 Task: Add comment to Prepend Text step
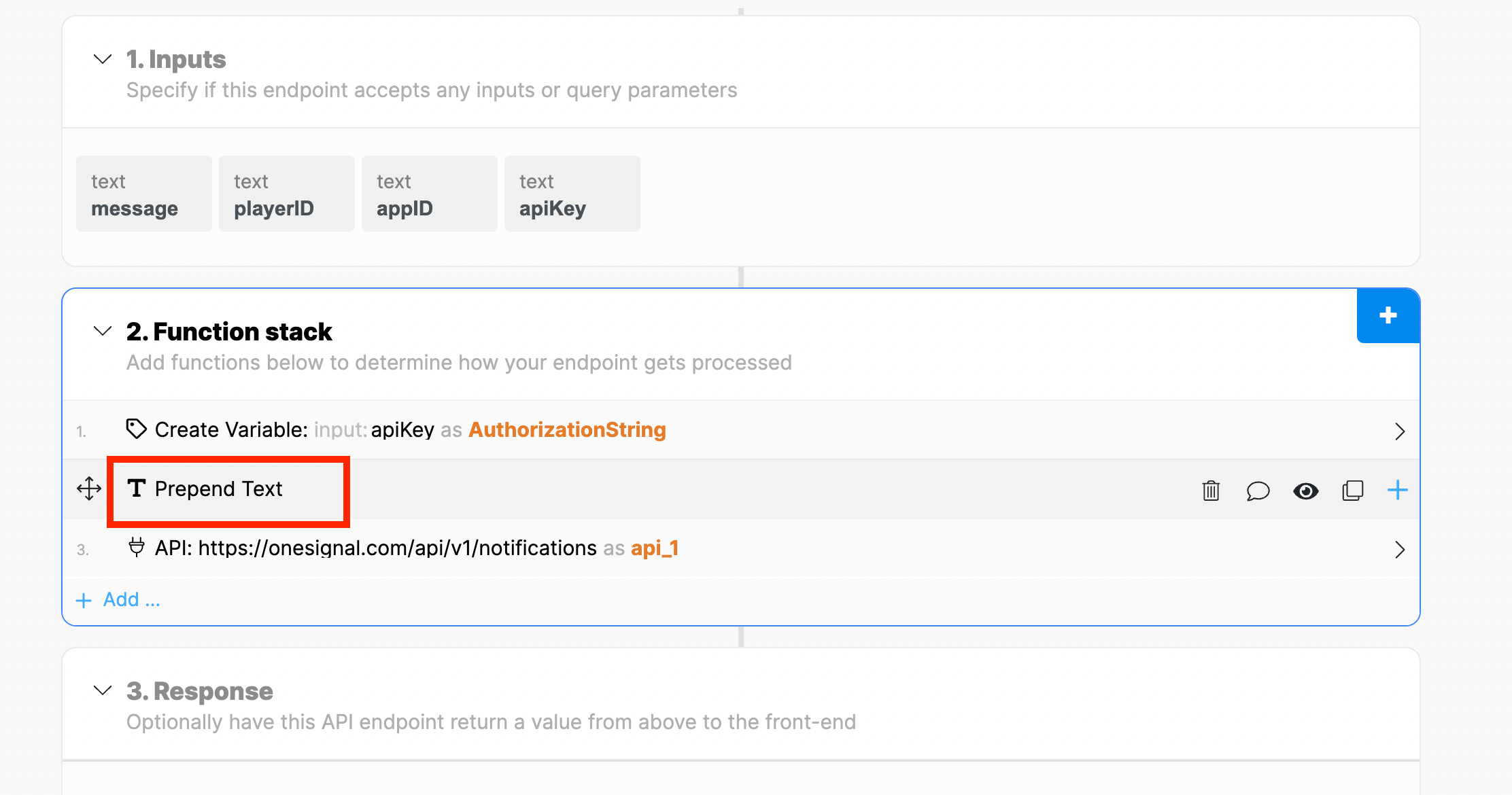pyautogui.click(x=1258, y=491)
